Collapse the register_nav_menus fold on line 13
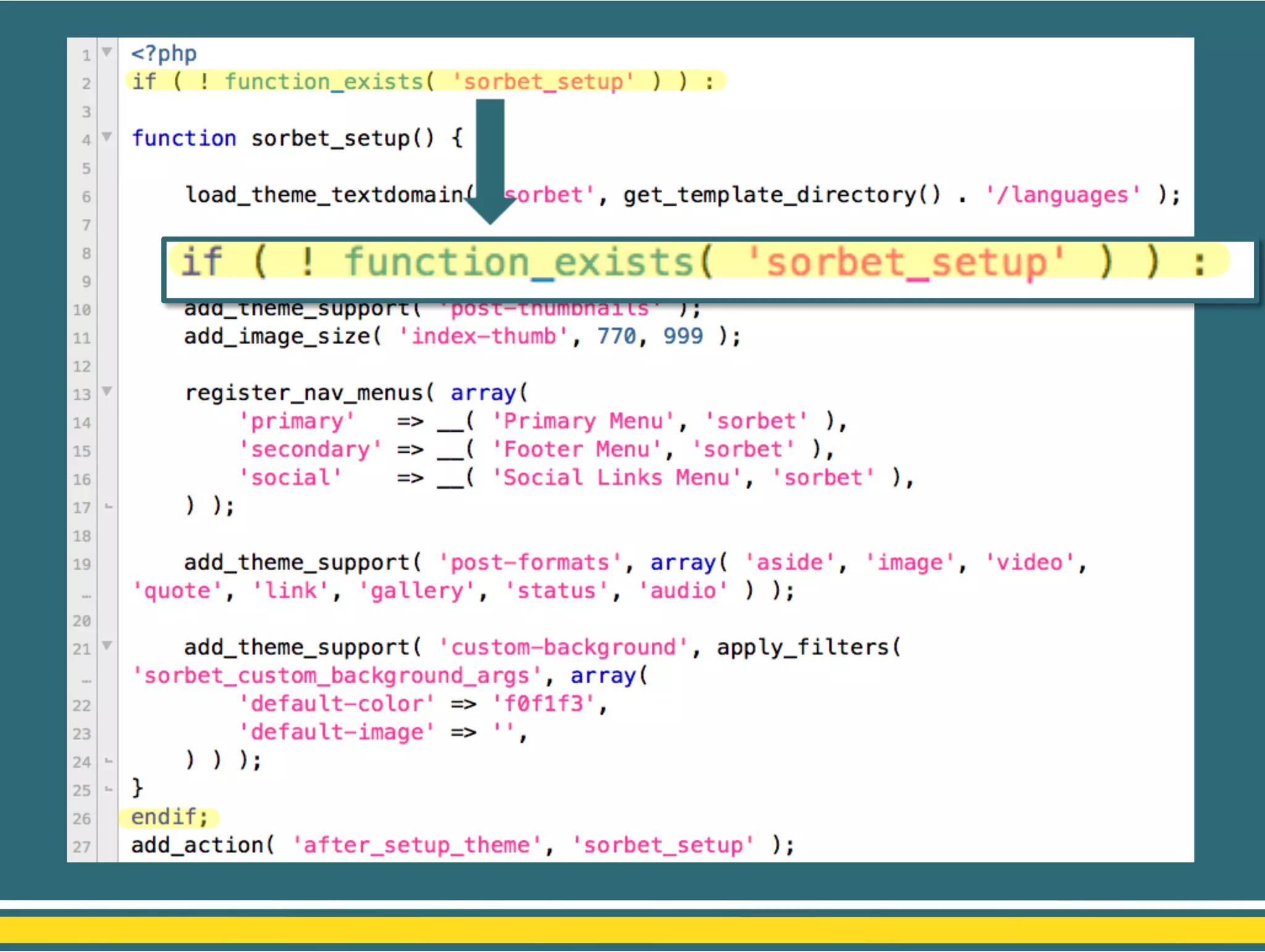 pos(107,391)
